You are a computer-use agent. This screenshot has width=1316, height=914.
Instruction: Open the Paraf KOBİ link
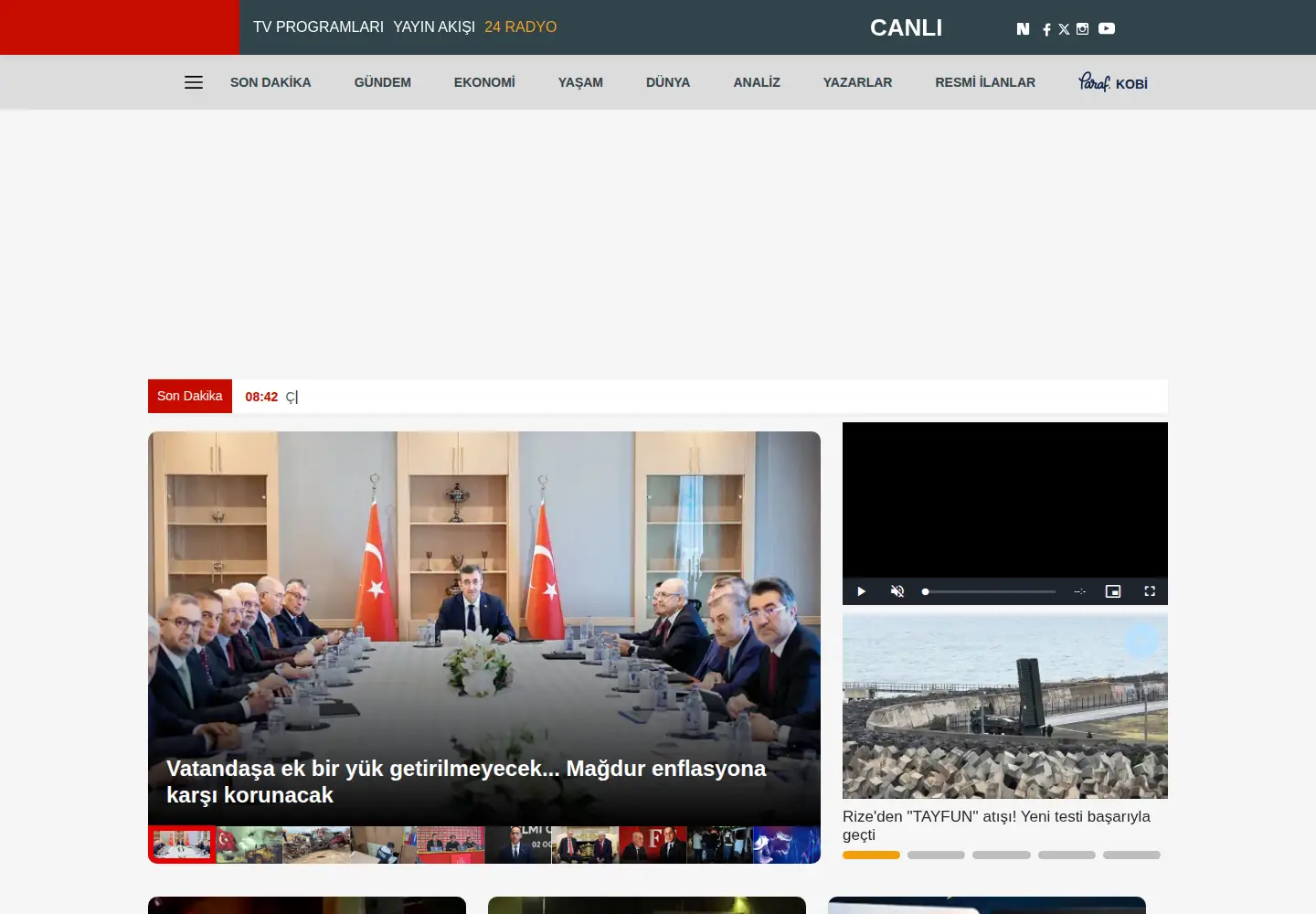1113,82
